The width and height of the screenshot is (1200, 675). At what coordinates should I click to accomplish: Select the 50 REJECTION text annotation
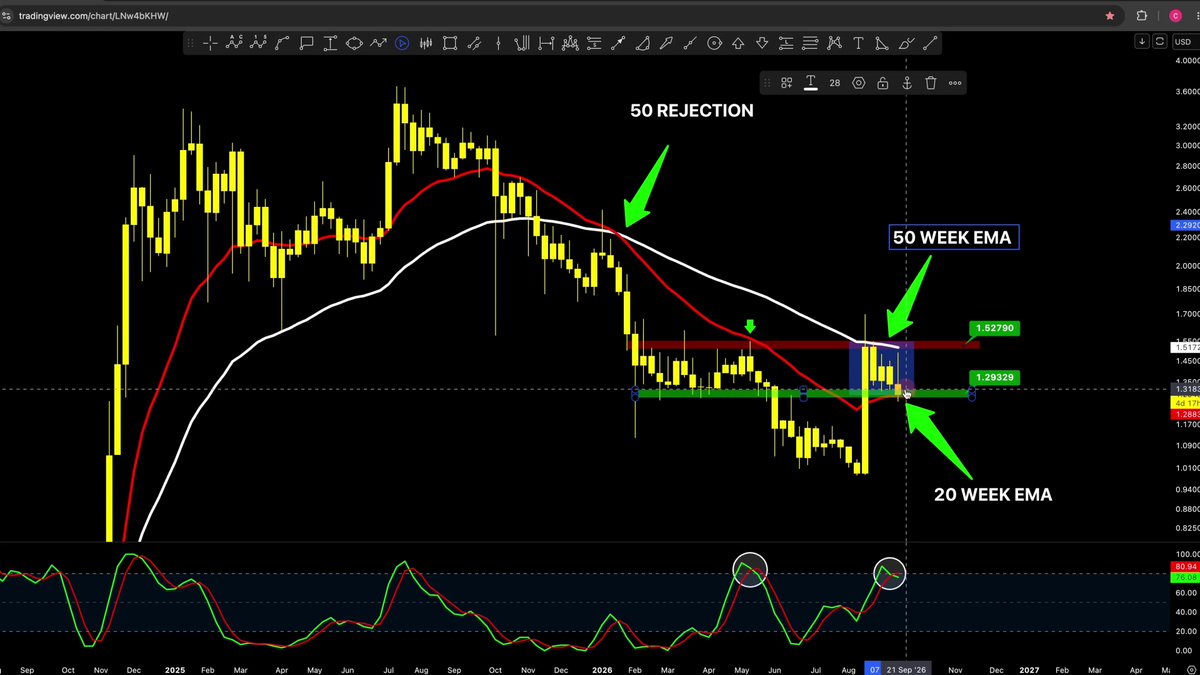692,111
